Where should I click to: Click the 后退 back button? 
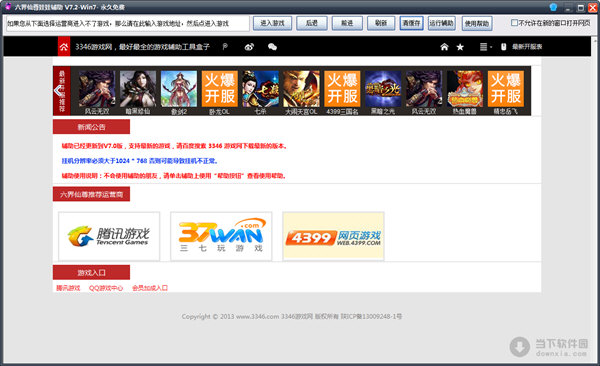pos(311,23)
